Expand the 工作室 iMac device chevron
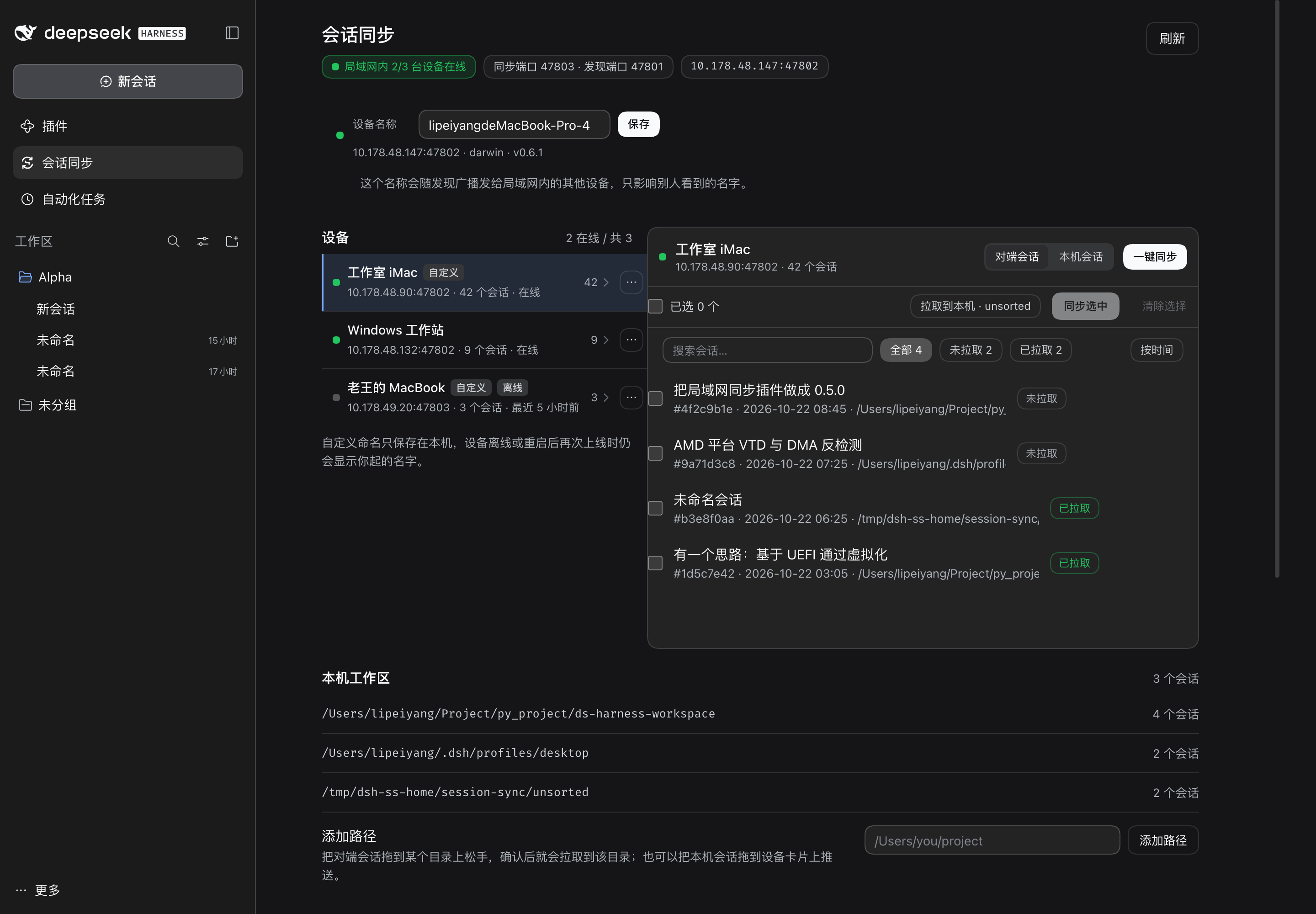Viewport: 1316px width, 914px height. point(606,282)
